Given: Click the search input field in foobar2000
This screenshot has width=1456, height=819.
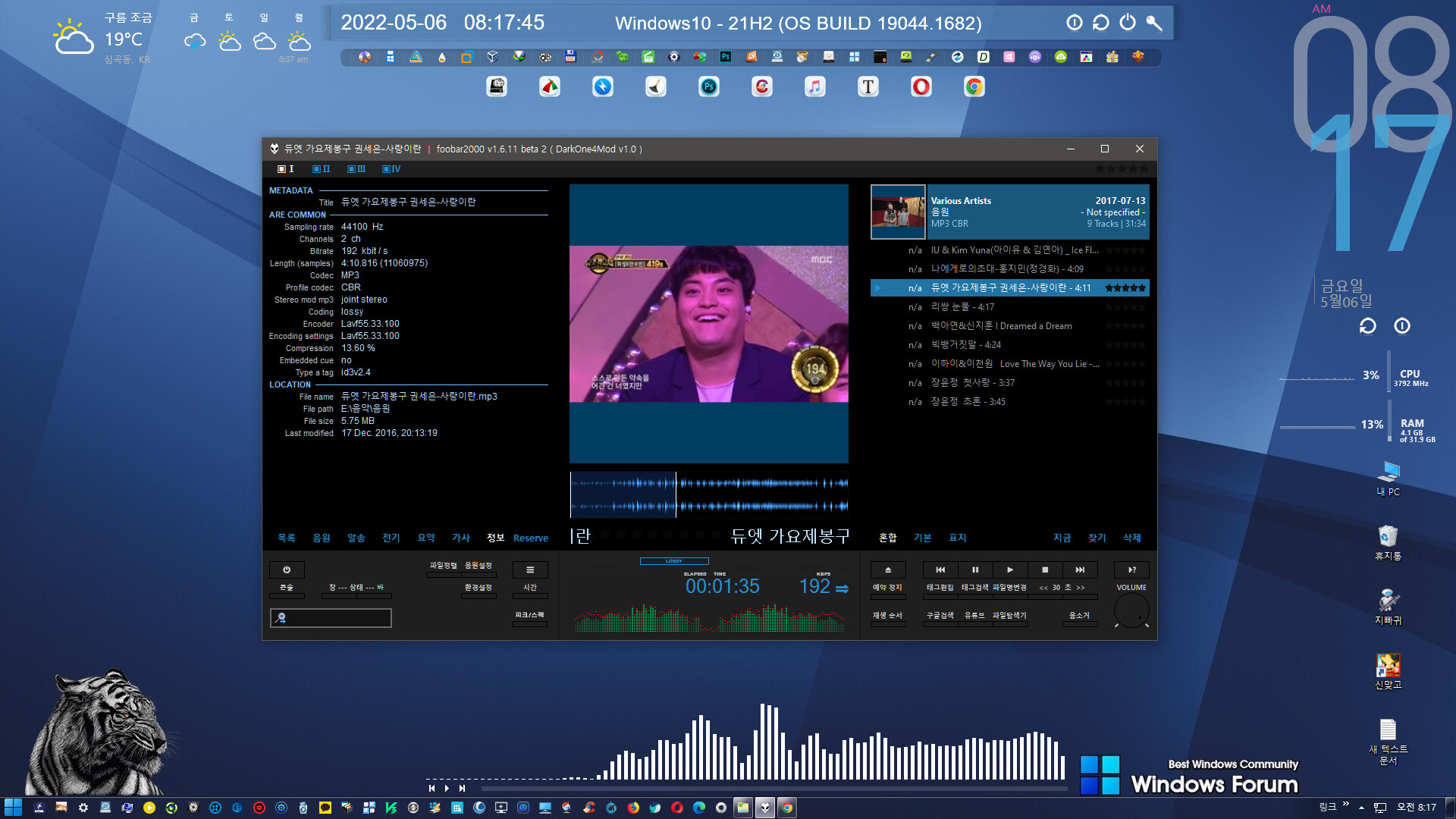Looking at the screenshot, I should 331,618.
